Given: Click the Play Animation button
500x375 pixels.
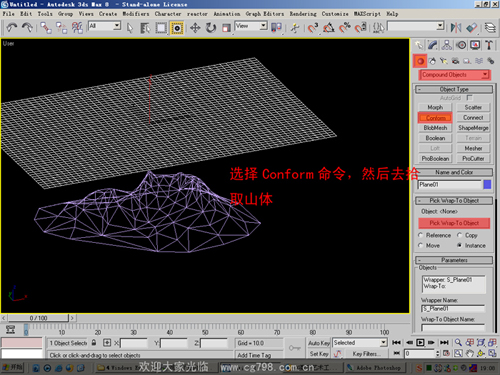Looking at the screenshot, I should click(421, 343).
